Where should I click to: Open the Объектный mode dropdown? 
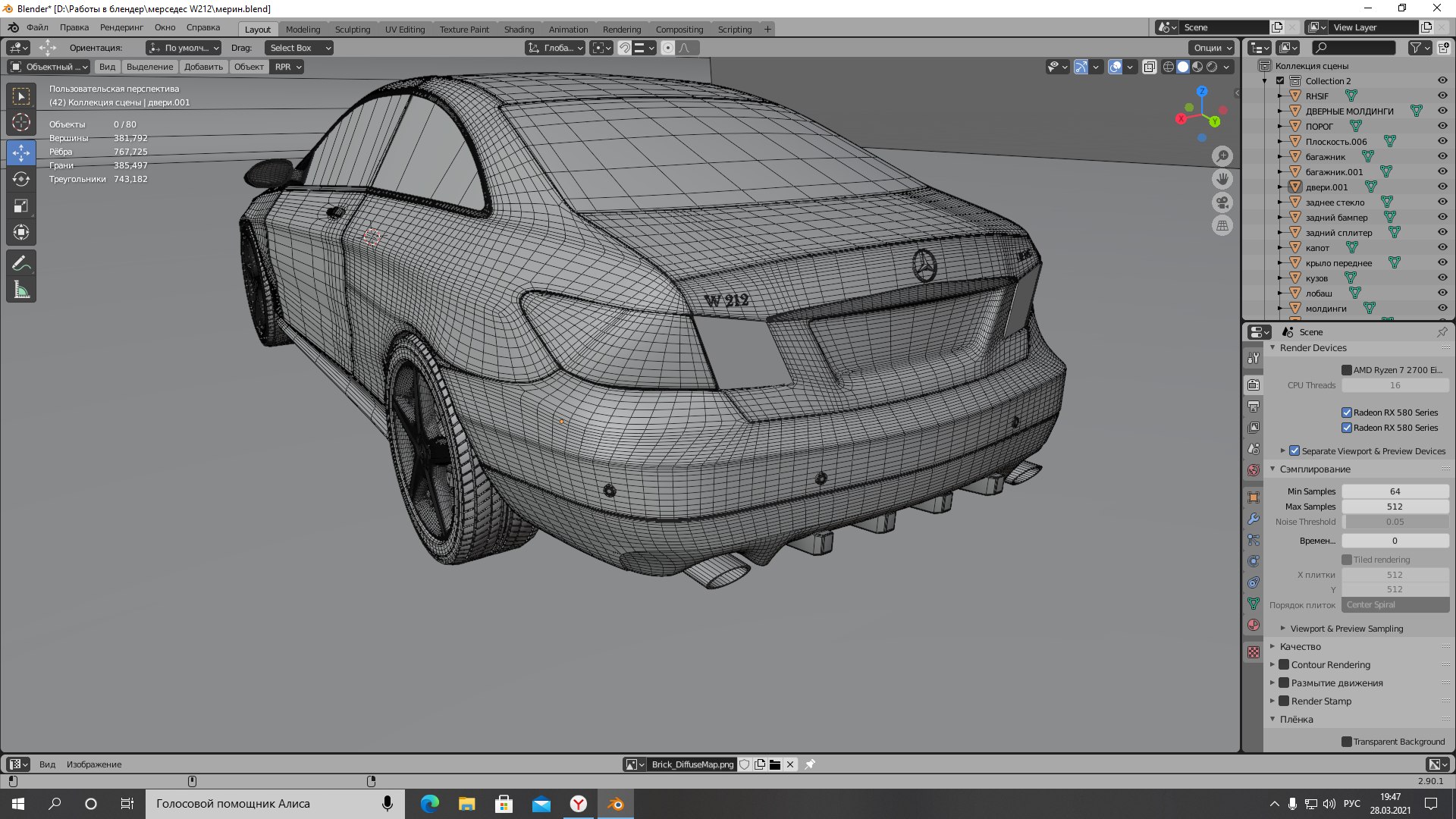[x=49, y=67]
